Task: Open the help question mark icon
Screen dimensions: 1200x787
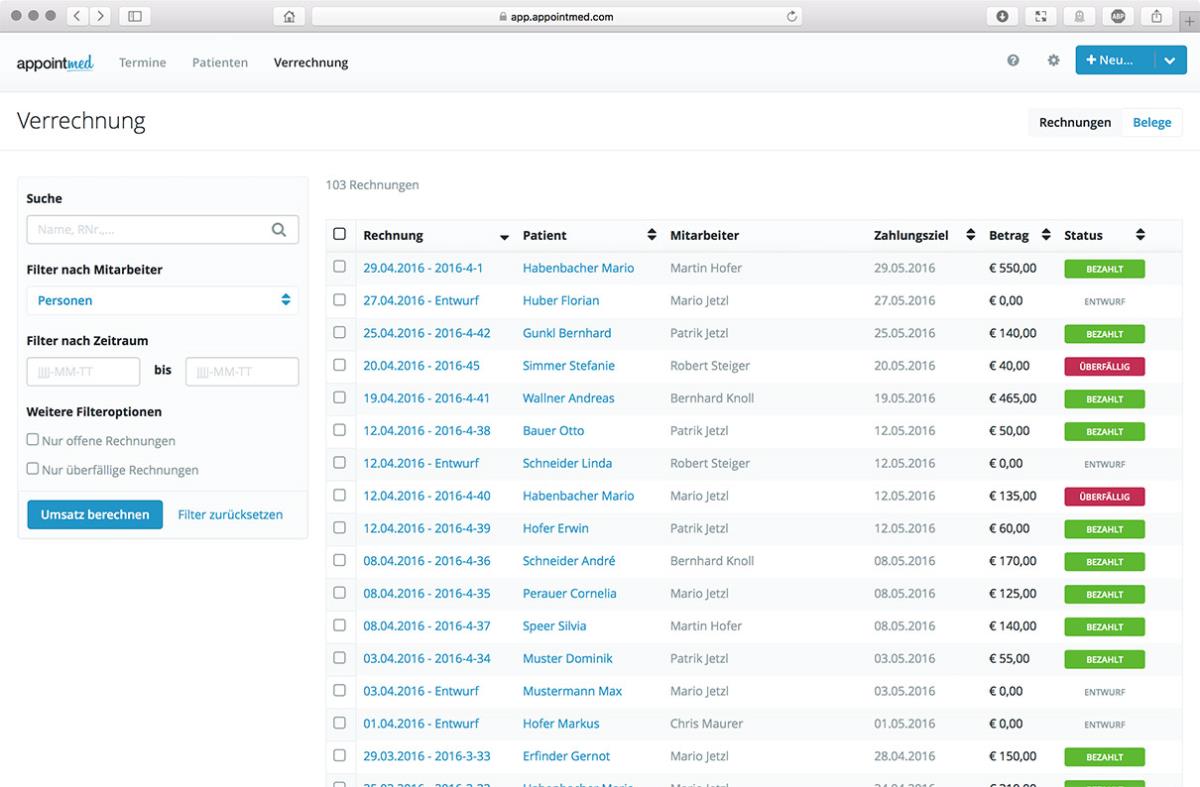Action: pyautogui.click(x=1013, y=61)
